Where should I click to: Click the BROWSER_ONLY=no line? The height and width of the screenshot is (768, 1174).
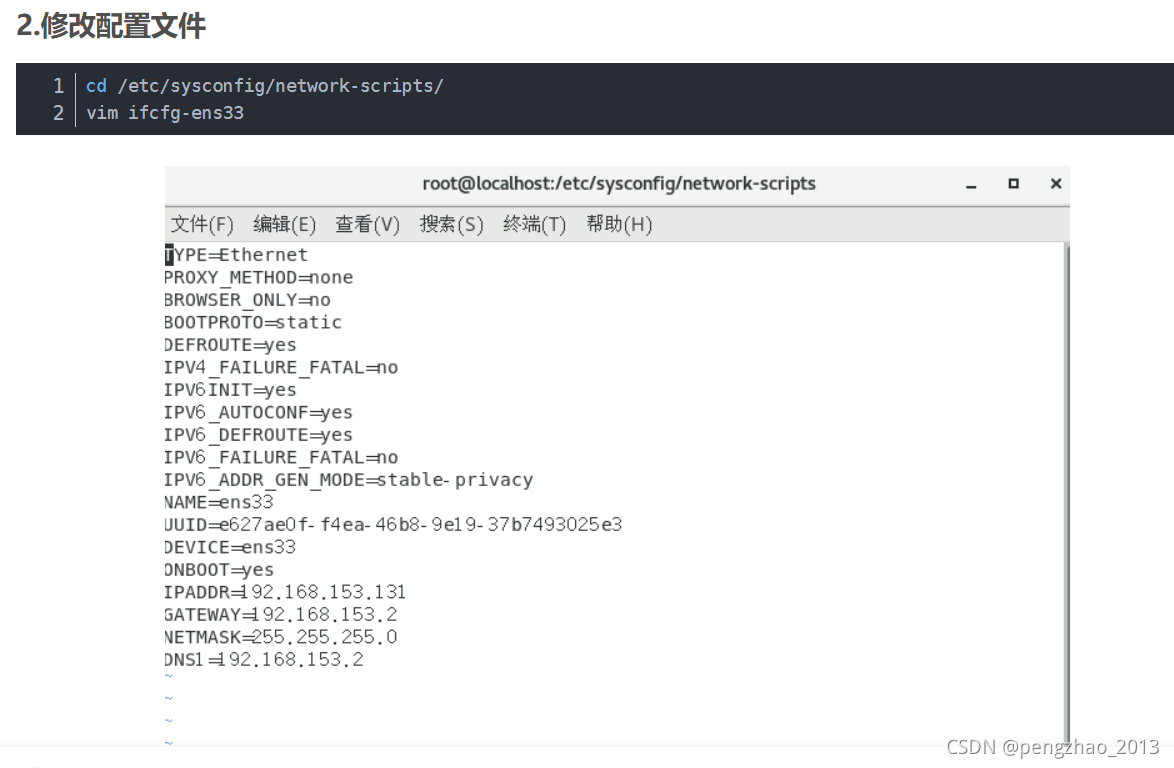coord(247,300)
